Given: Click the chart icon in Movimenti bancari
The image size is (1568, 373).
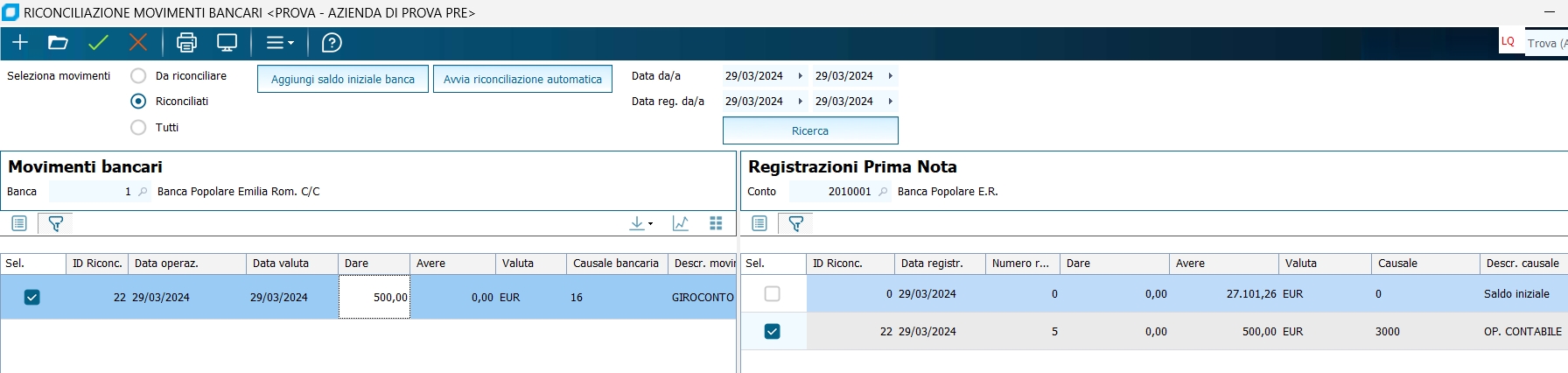Looking at the screenshot, I should 681,223.
